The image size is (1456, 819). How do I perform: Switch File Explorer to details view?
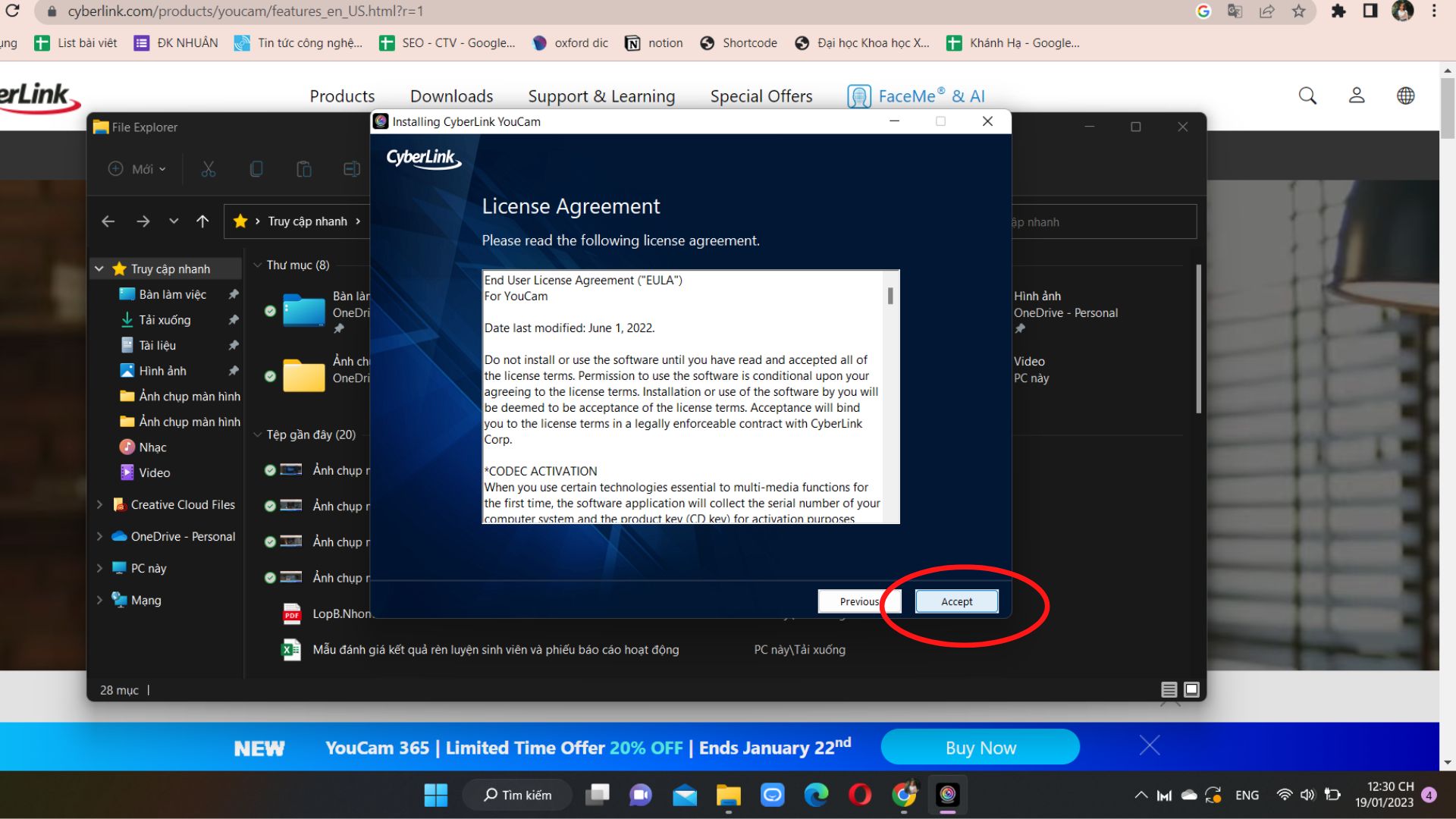point(1169,689)
